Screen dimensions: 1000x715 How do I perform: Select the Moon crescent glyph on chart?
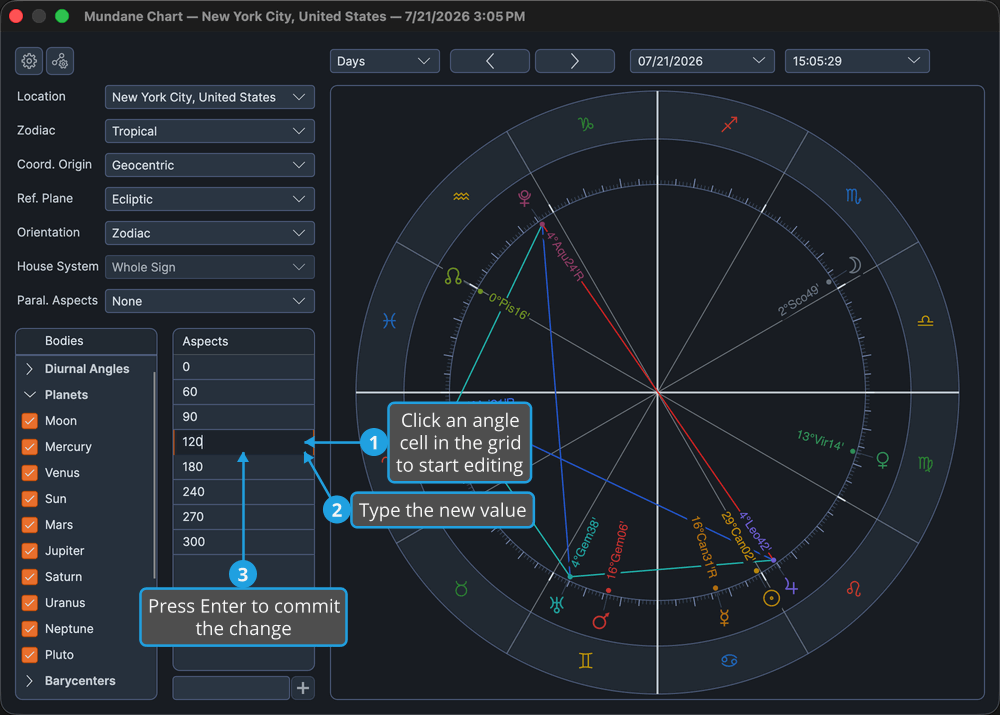[x=855, y=265]
